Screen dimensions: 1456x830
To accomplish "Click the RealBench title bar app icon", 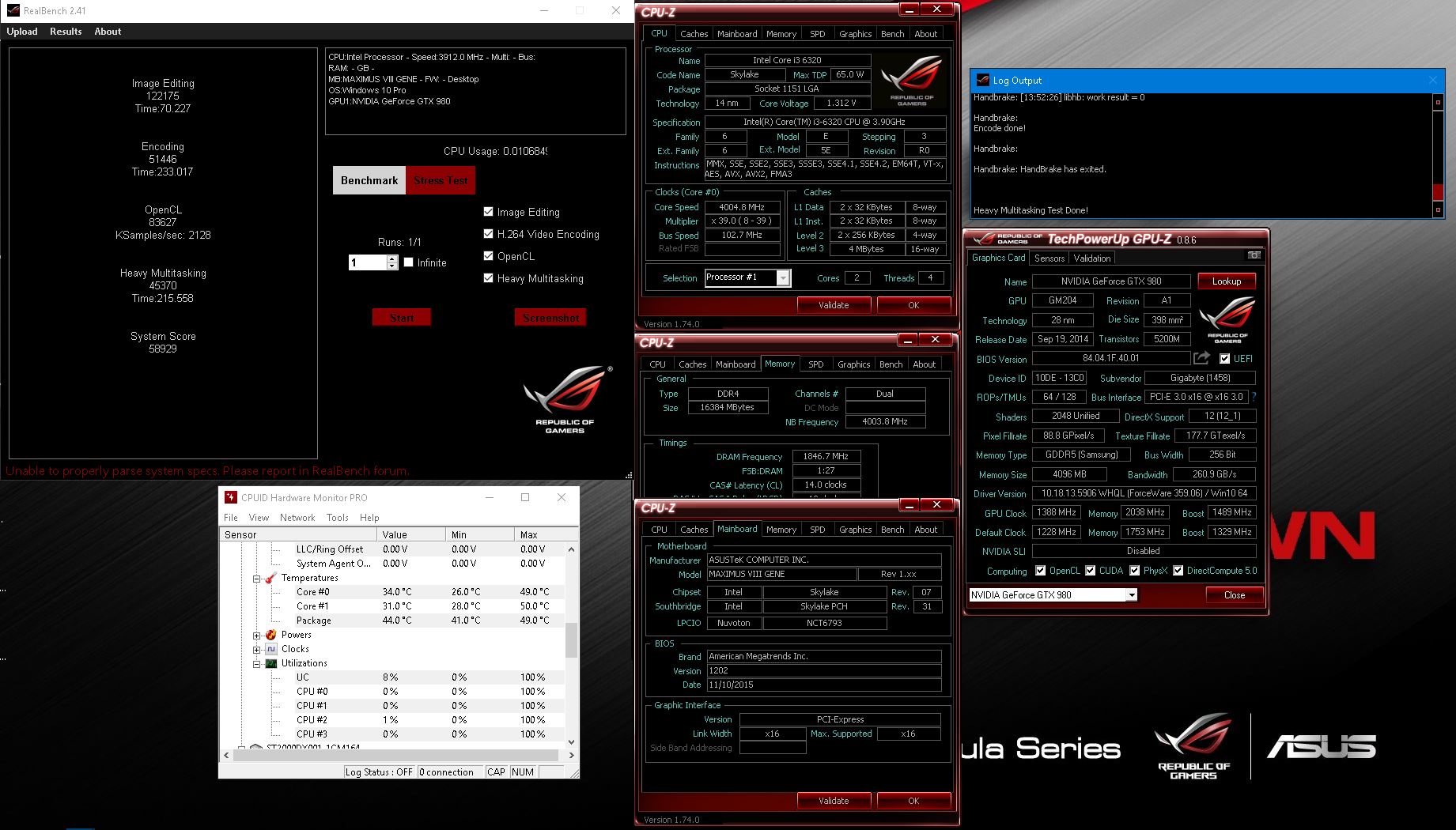I will pyautogui.click(x=13, y=10).
